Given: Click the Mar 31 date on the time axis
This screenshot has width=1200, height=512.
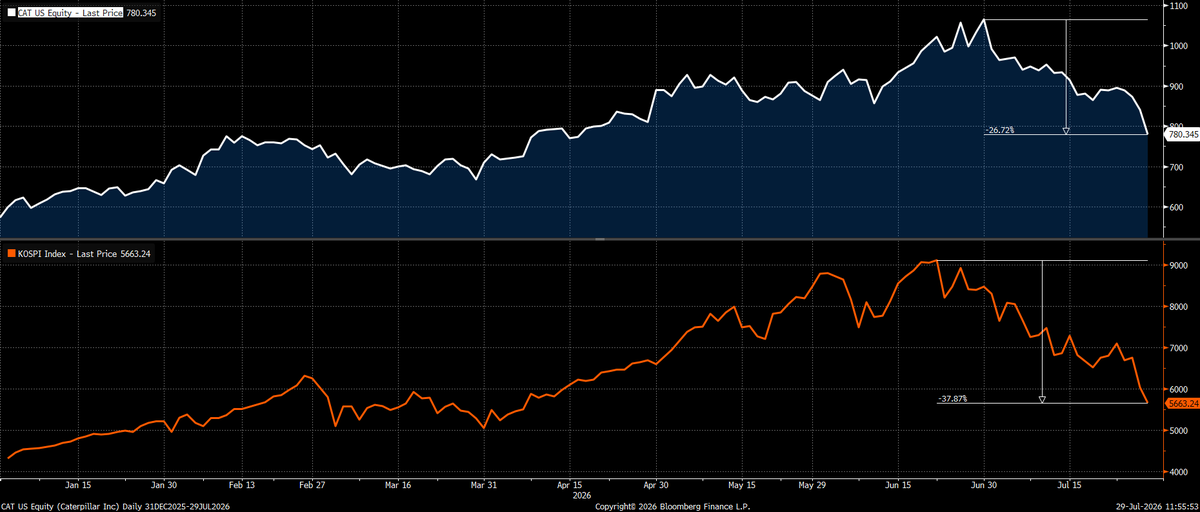Looking at the screenshot, I should pos(484,483).
